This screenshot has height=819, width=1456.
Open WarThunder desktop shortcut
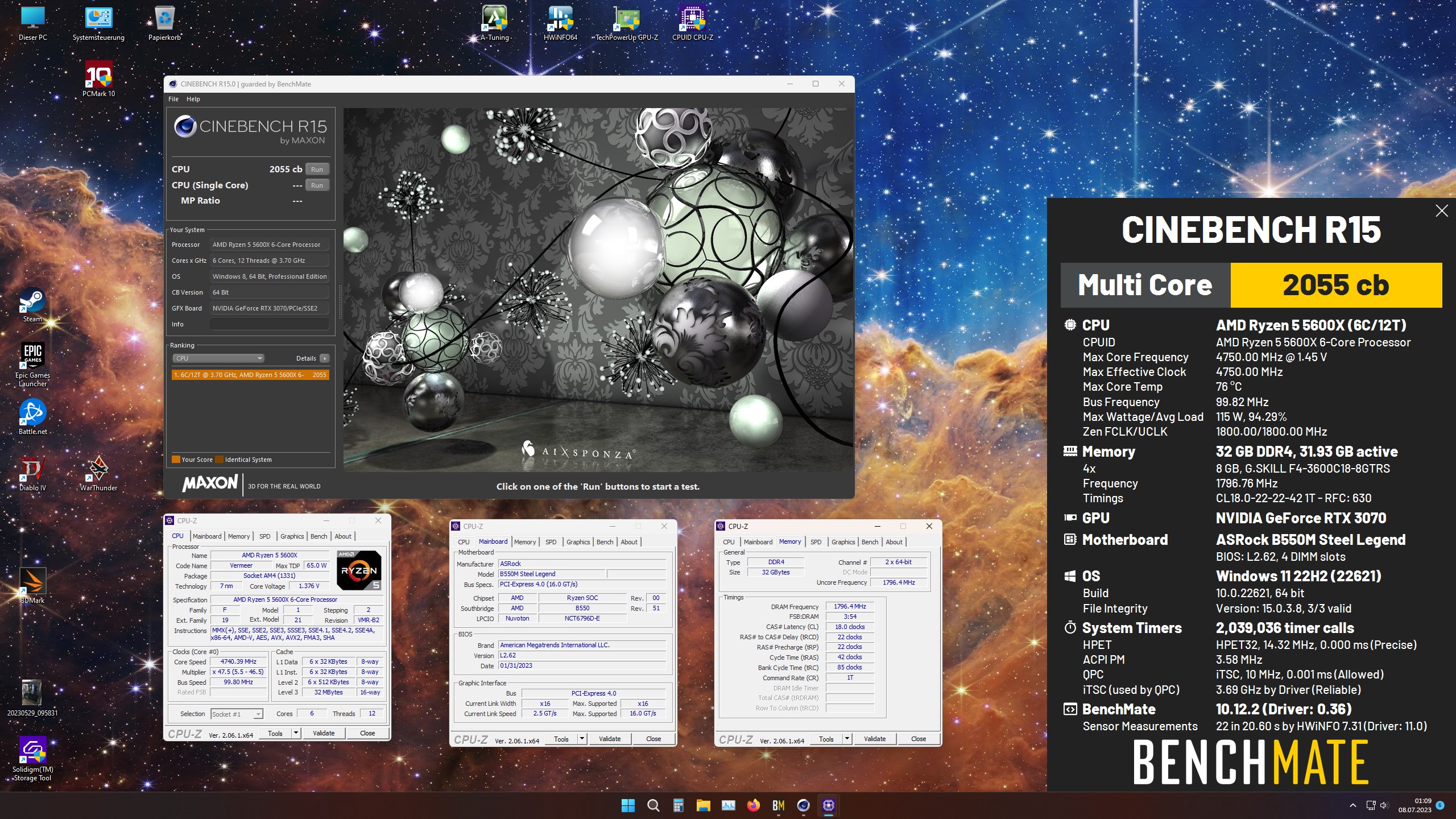[x=98, y=473]
